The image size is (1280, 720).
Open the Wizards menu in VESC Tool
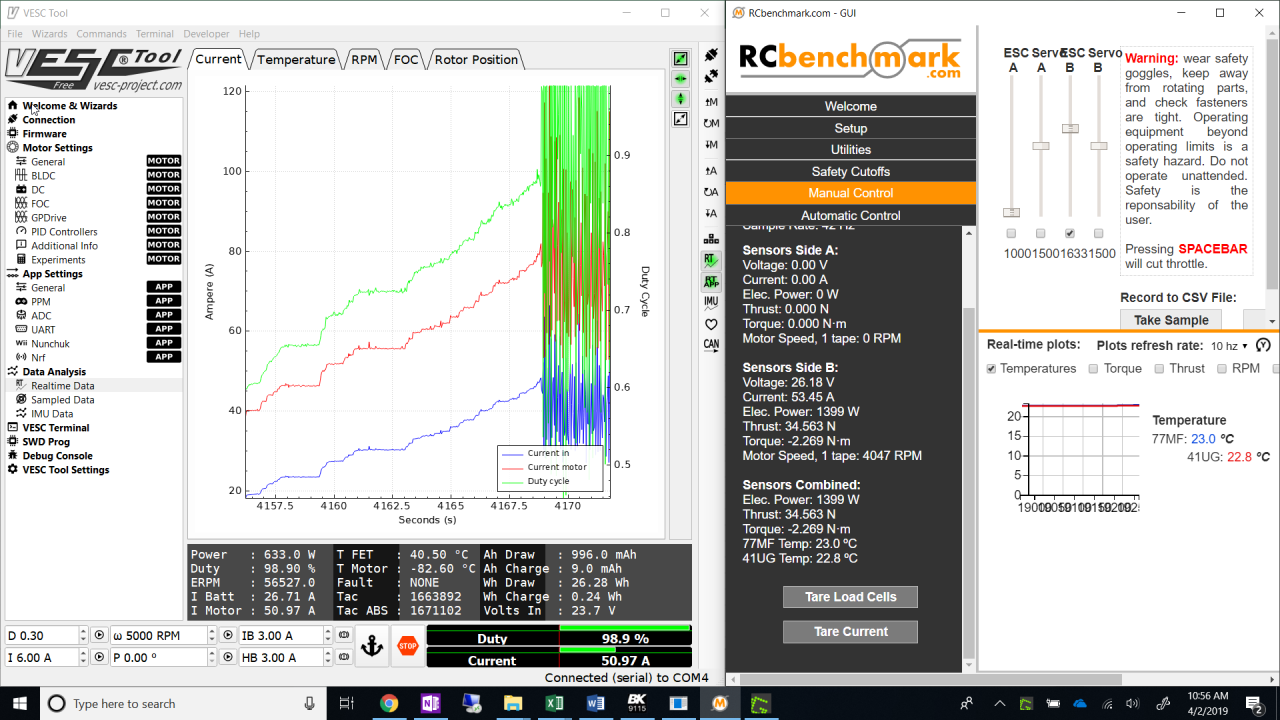[50, 34]
